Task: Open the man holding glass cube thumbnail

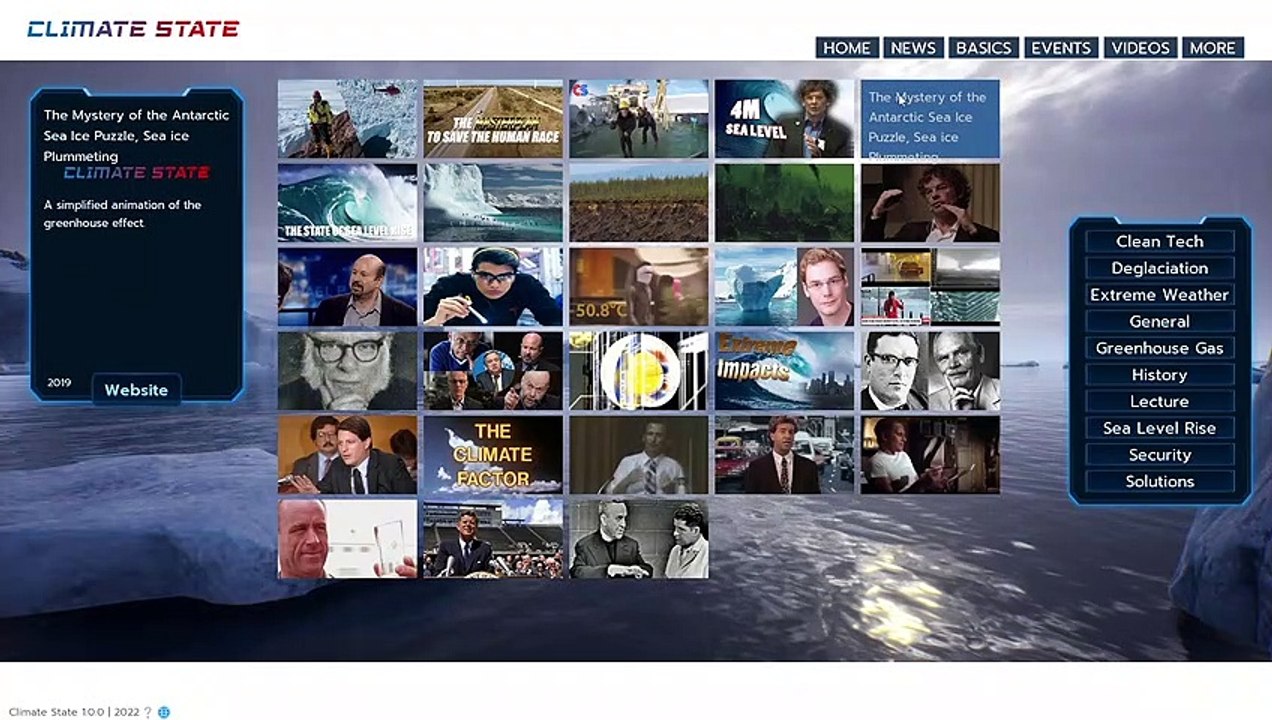Action: (x=347, y=539)
